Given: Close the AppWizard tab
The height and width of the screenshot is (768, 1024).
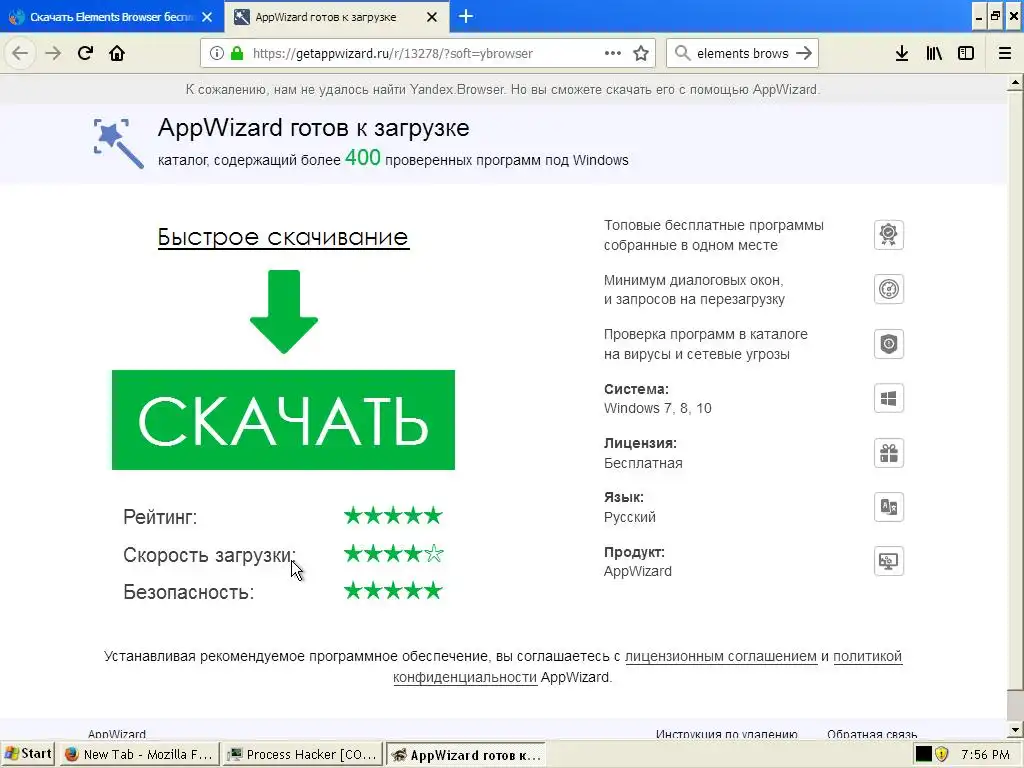Looking at the screenshot, I should [432, 17].
